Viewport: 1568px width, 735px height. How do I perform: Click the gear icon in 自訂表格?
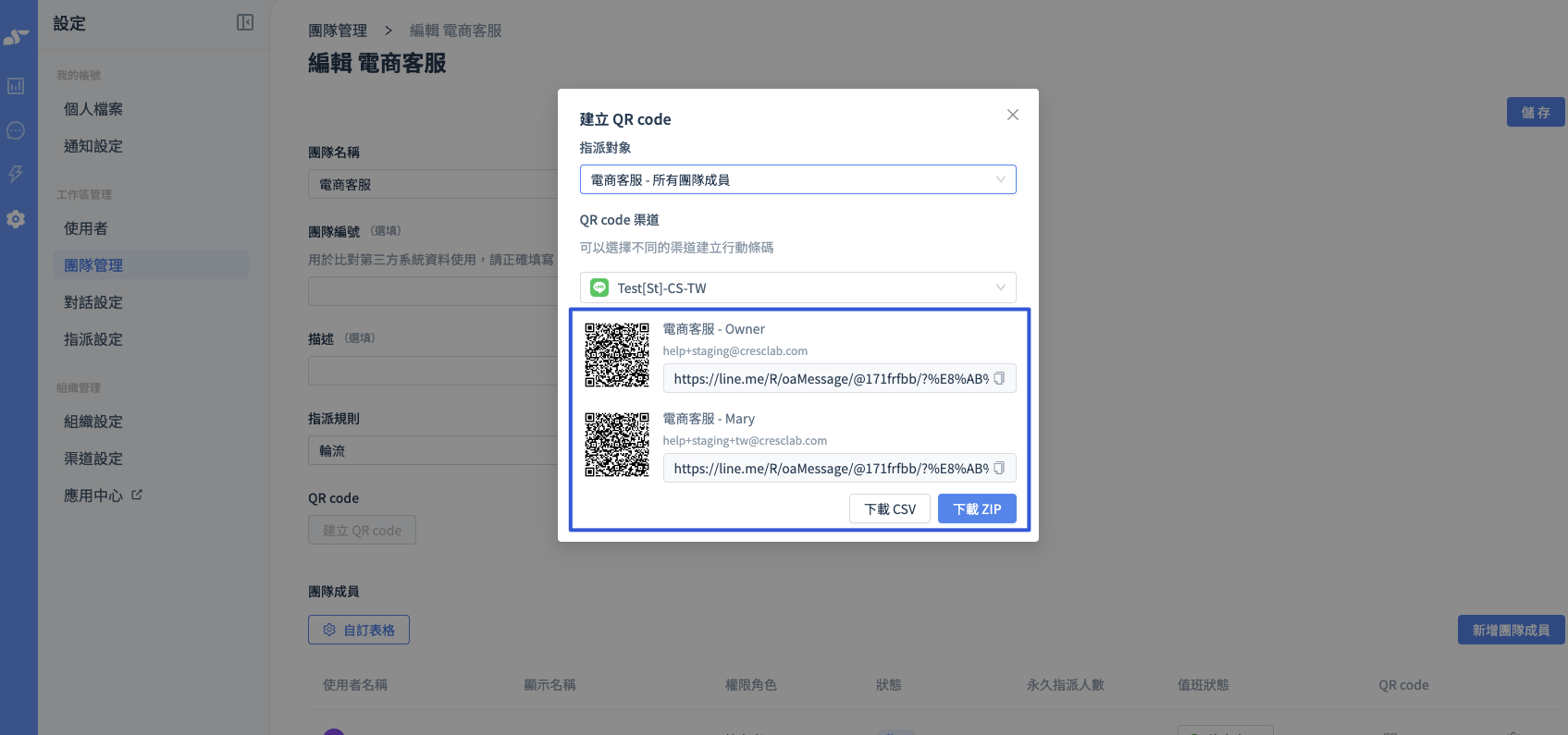pyautogui.click(x=329, y=630)
